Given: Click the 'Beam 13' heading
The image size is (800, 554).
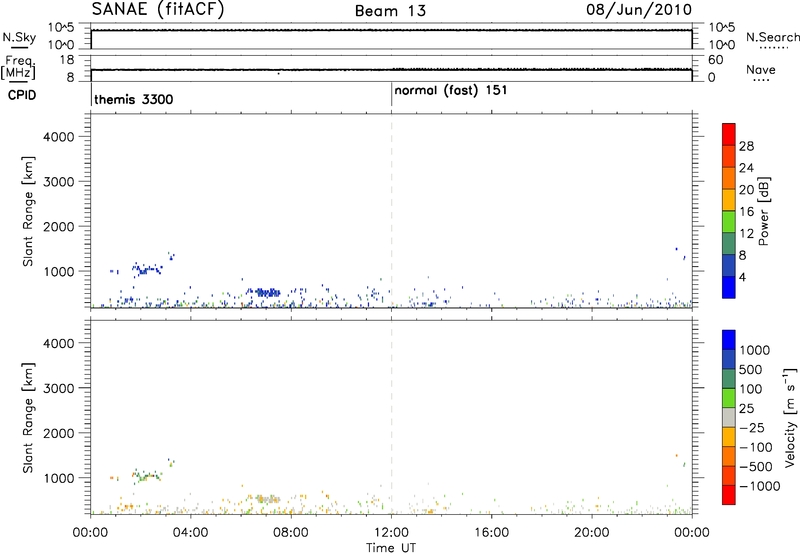Looking at the screenshot, I should pos(390,11).
